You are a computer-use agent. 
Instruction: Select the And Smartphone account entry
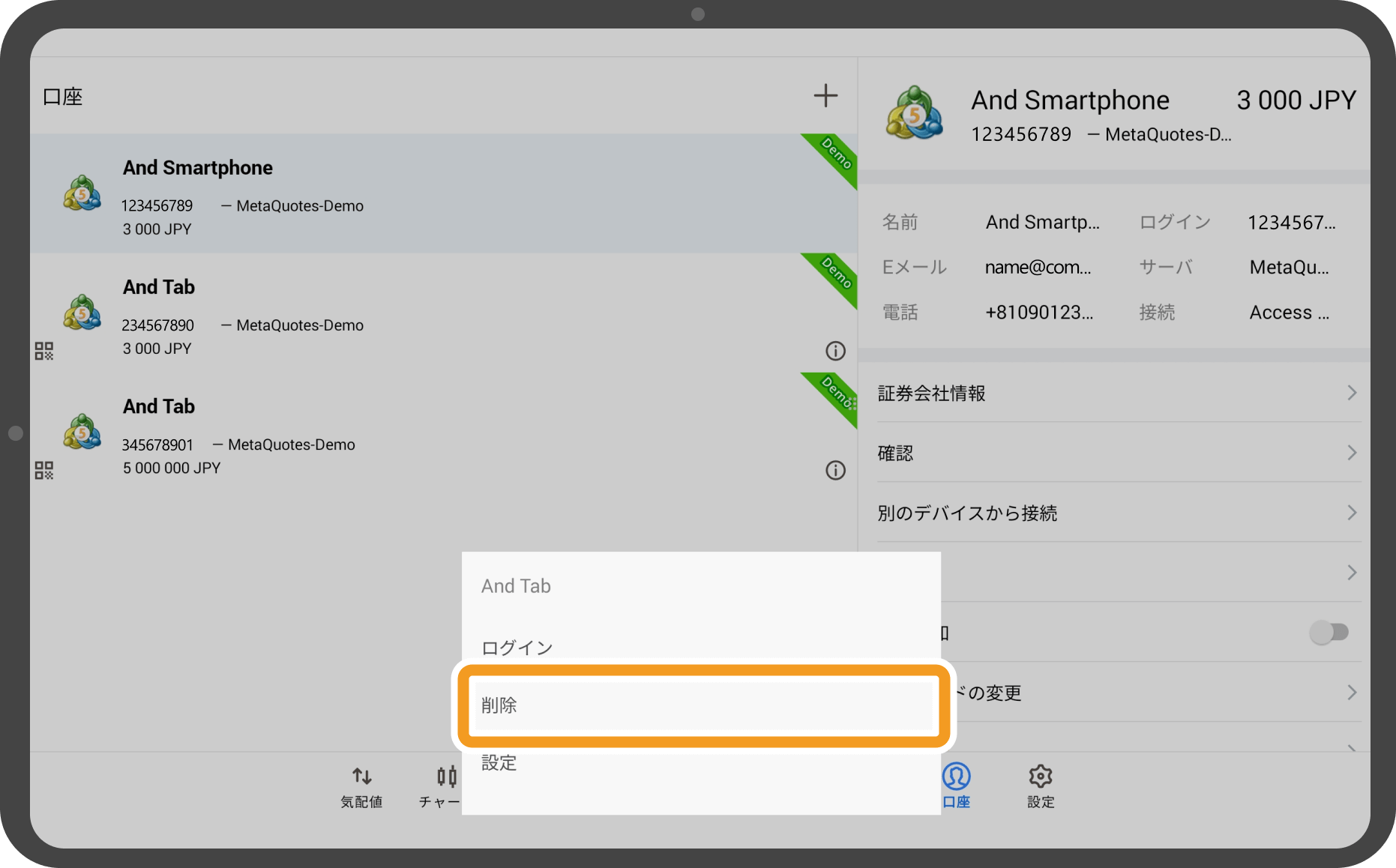(x=442, y=194)
